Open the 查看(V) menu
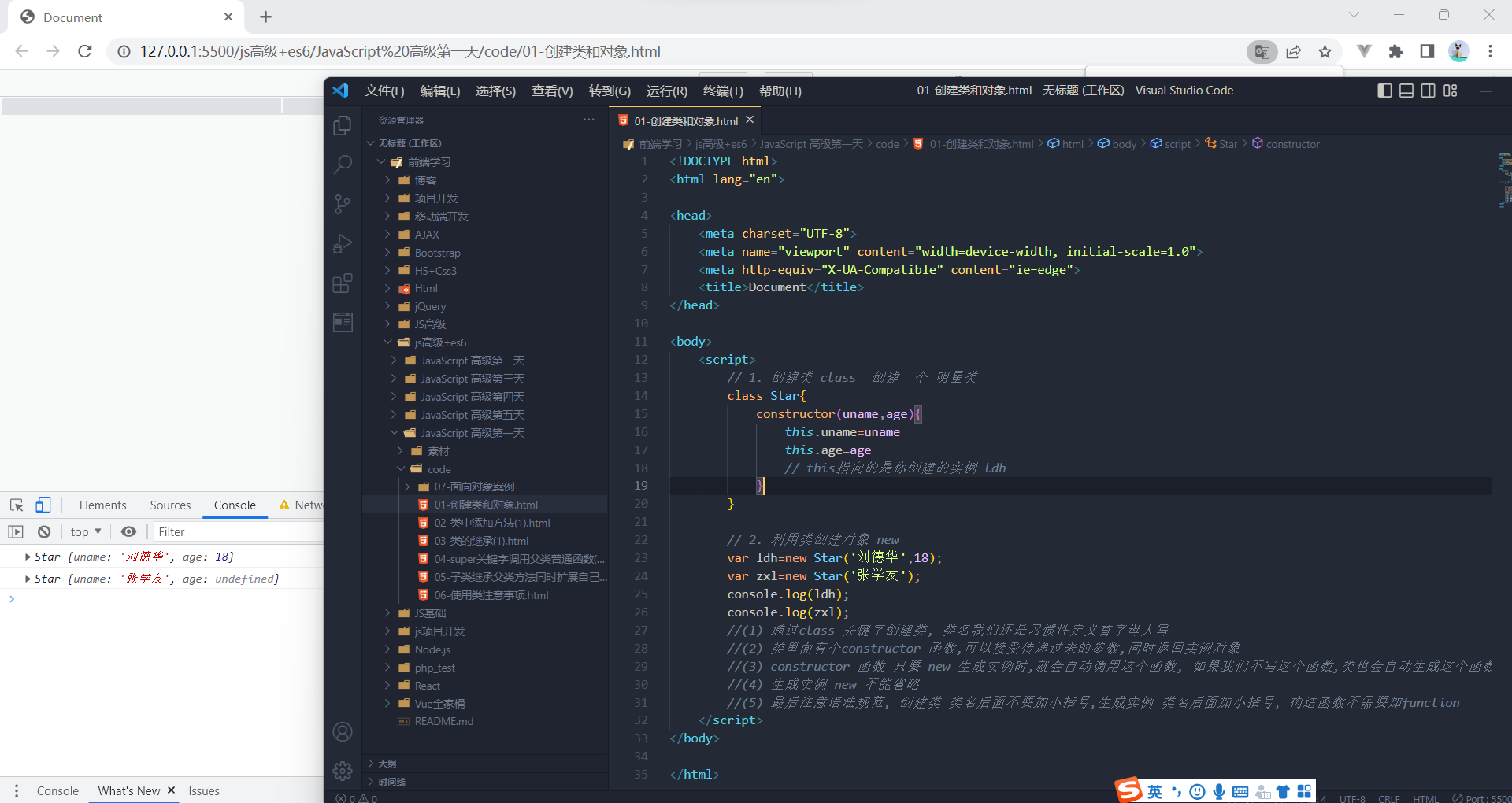1512x803 pixels. (x=552, y=91)
